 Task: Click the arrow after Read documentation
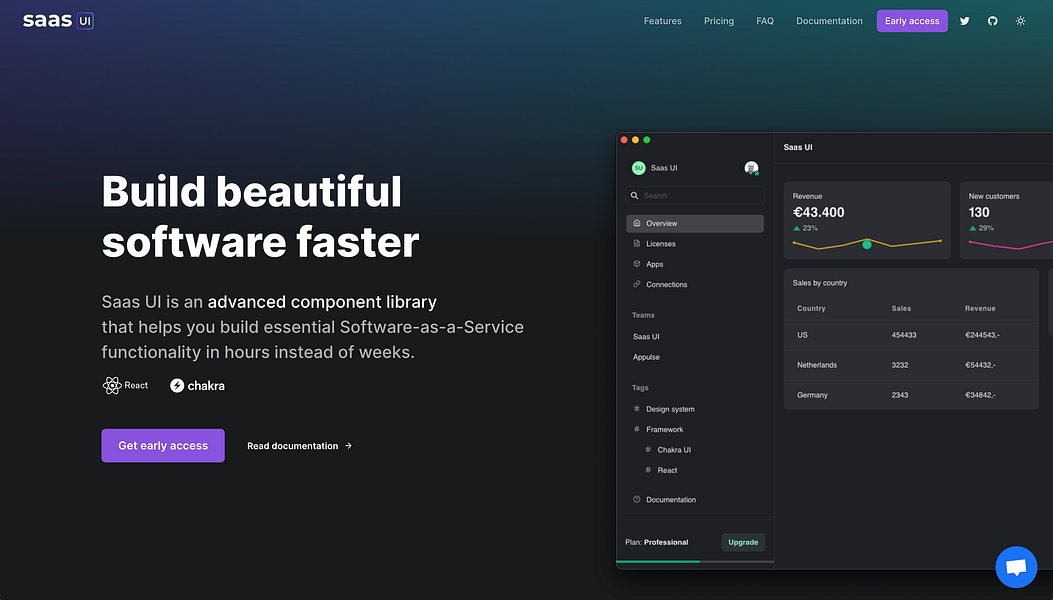point(348,445)
